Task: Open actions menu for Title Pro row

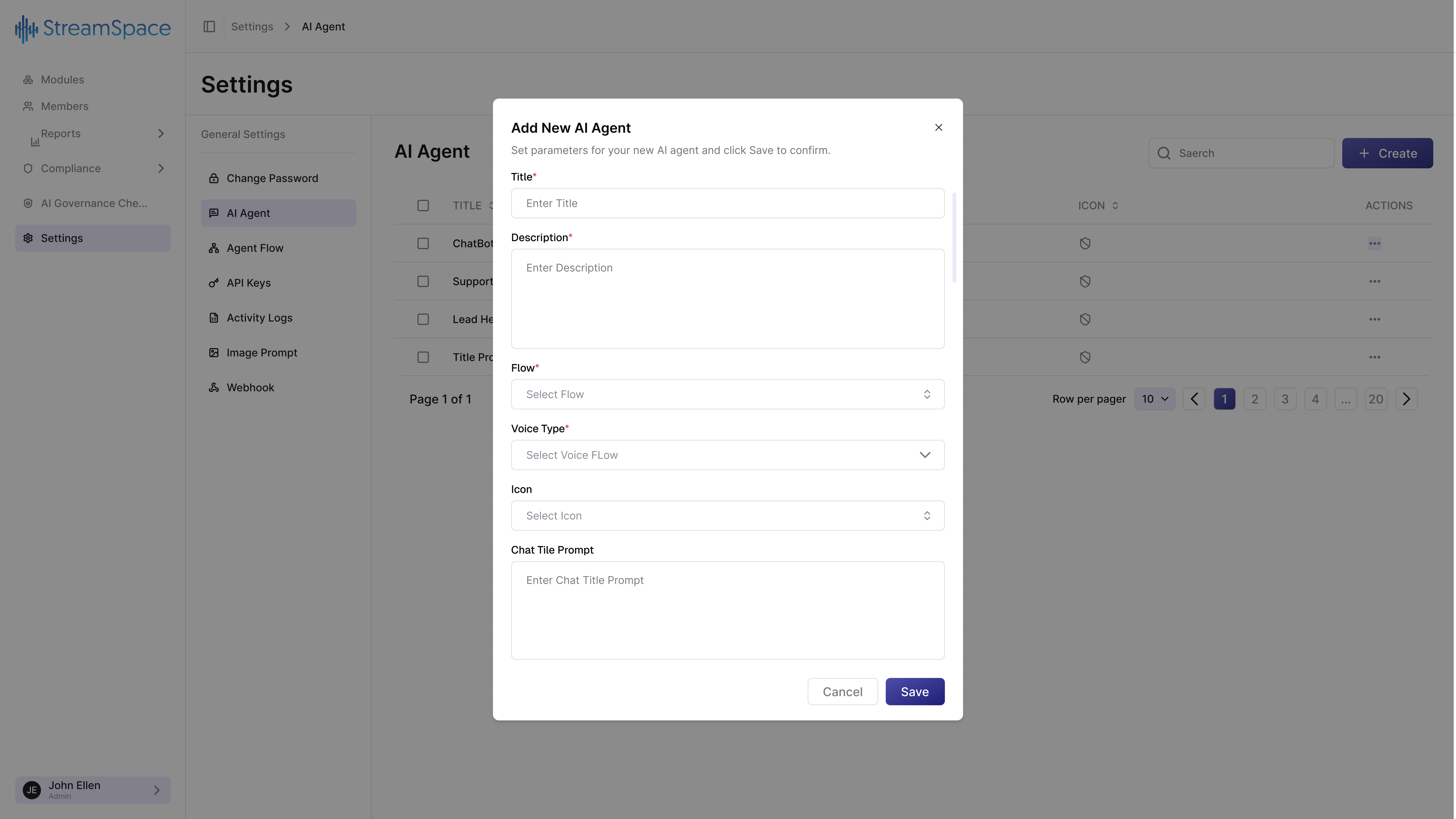Action: coord(1375,357)
